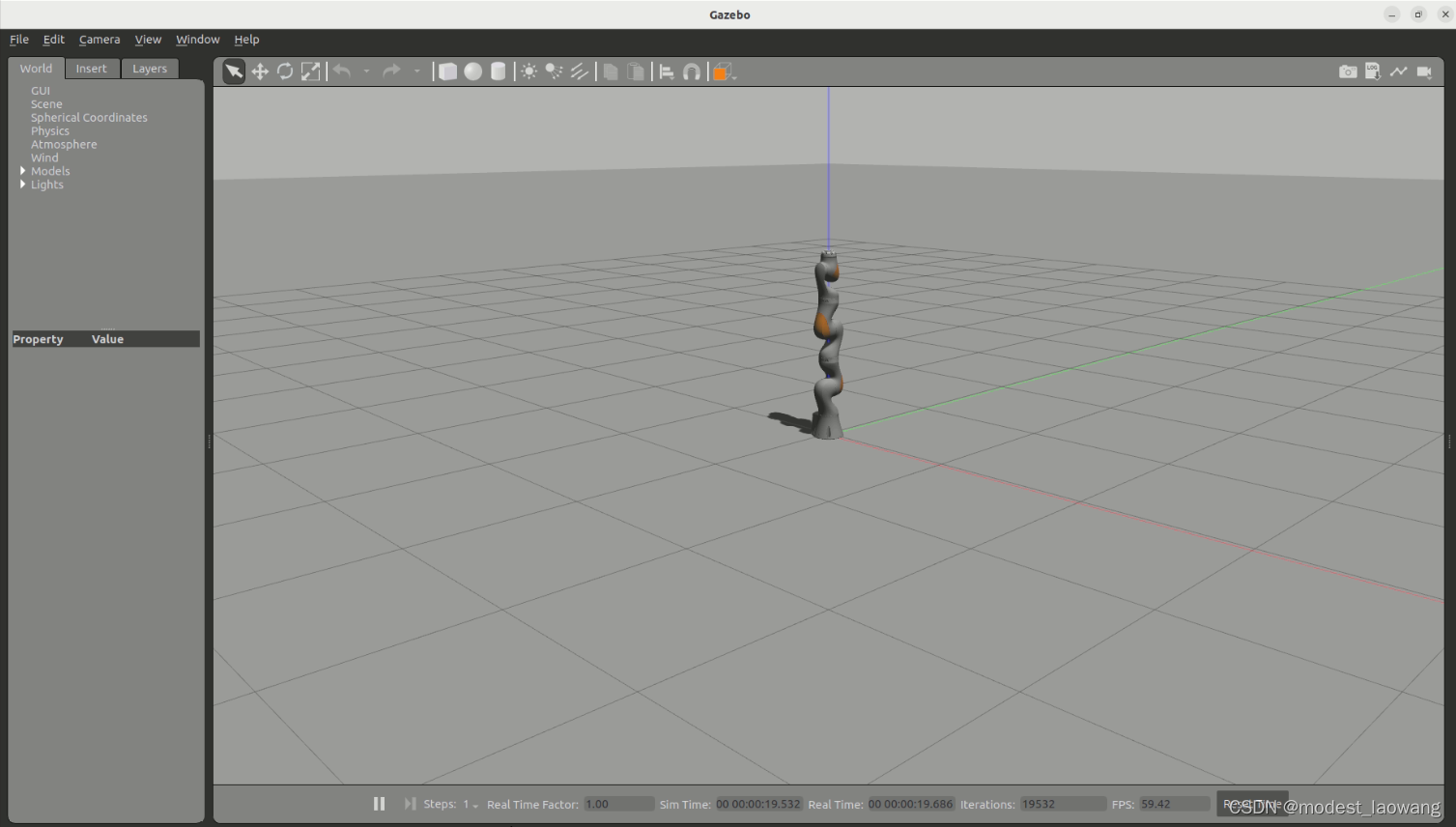
Task: Insert a cylinder shape
Action: 498,71
